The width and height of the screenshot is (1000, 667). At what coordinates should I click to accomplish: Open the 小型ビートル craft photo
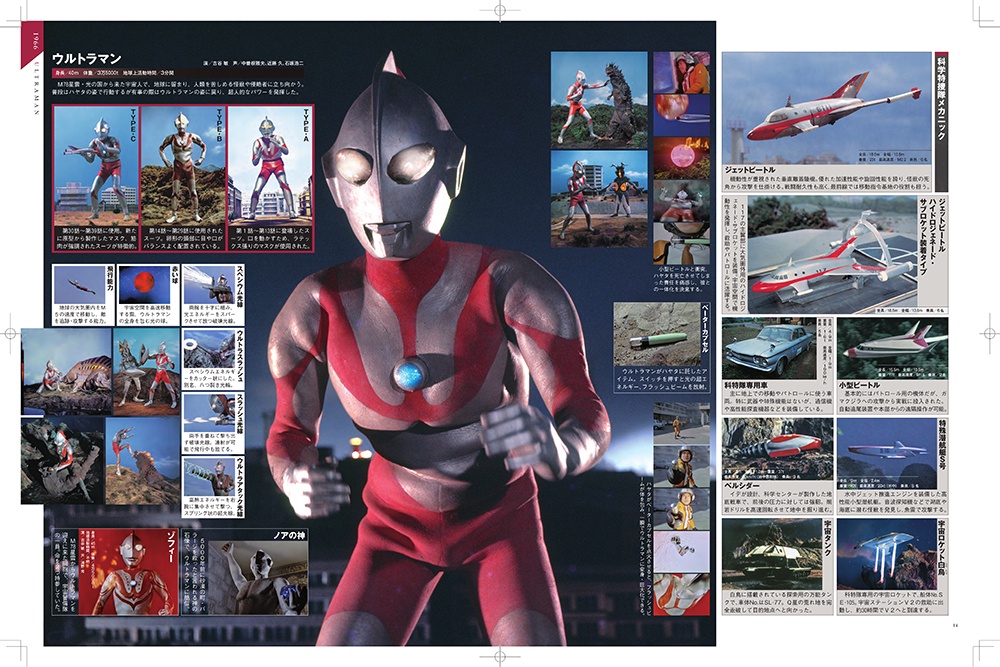[892, 349]
